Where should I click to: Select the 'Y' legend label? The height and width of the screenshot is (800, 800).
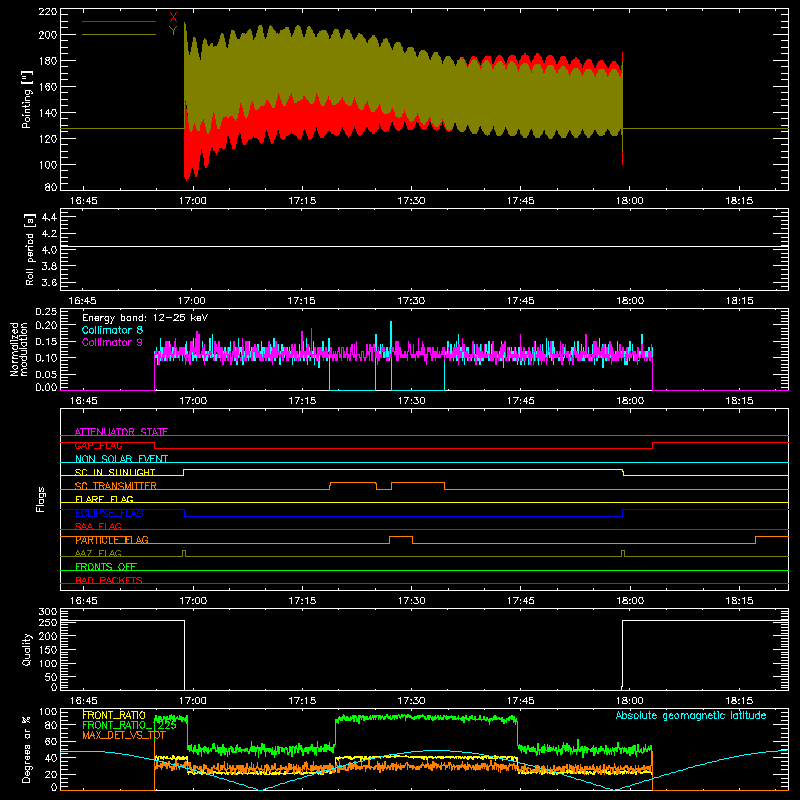[173, 31]
